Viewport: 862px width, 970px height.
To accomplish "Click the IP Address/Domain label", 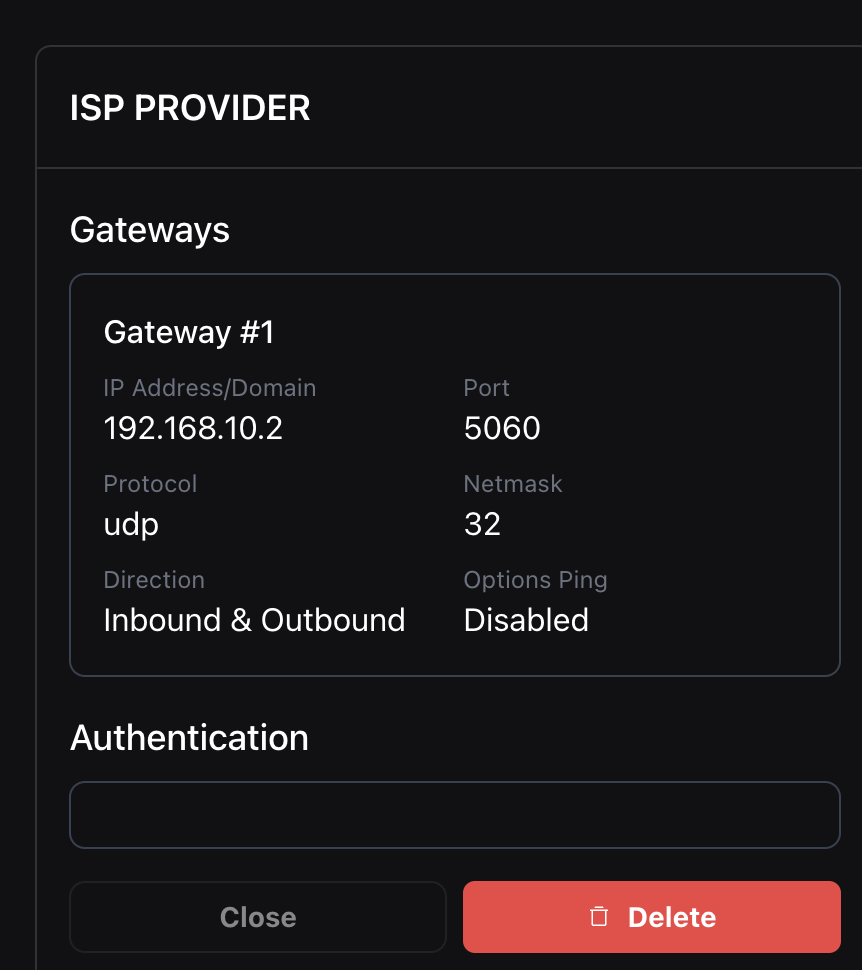I will (210, 388).
